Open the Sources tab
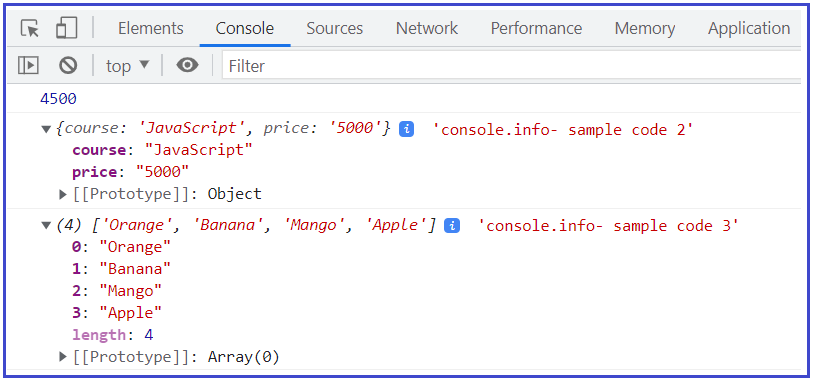 pyautogui.click(x=334, y=28)
